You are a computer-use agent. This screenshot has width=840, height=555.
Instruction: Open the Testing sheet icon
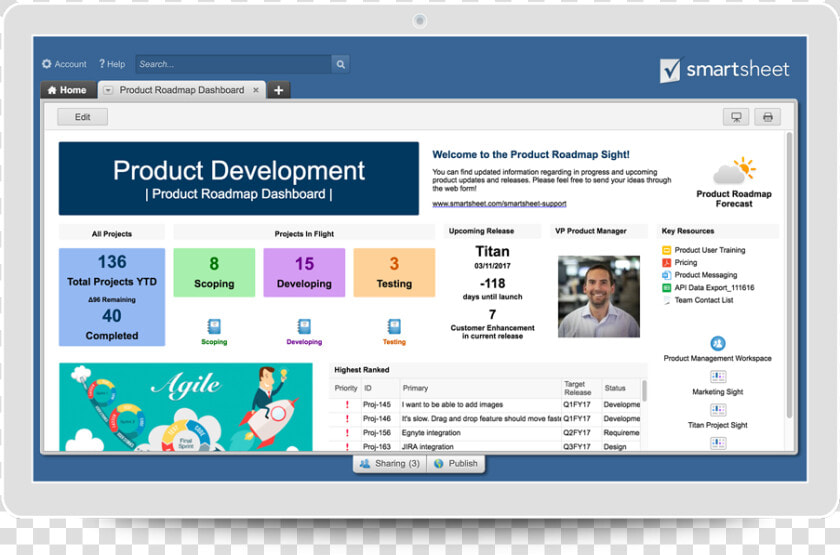click(x=394, y=326)
